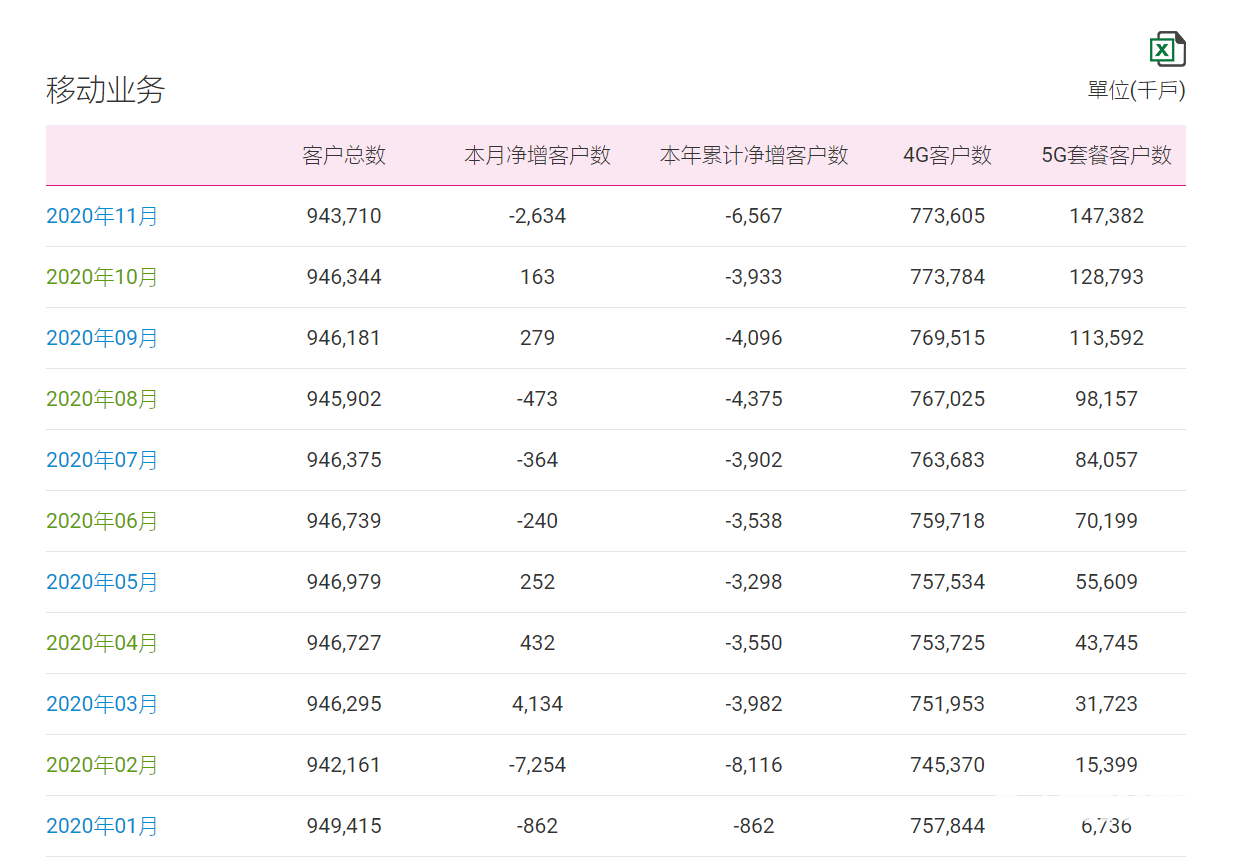Image resolution: width=1234 pixels, height=868 pixels.
Task: Open the 2020年10月 report link
Action: [102, 277]
